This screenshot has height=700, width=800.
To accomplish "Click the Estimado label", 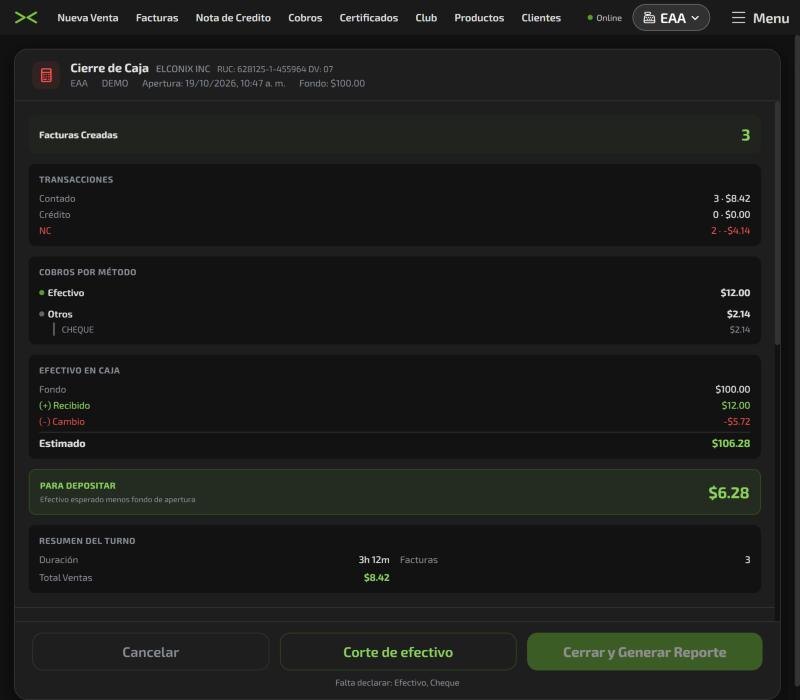I will [x=62, y=443].
